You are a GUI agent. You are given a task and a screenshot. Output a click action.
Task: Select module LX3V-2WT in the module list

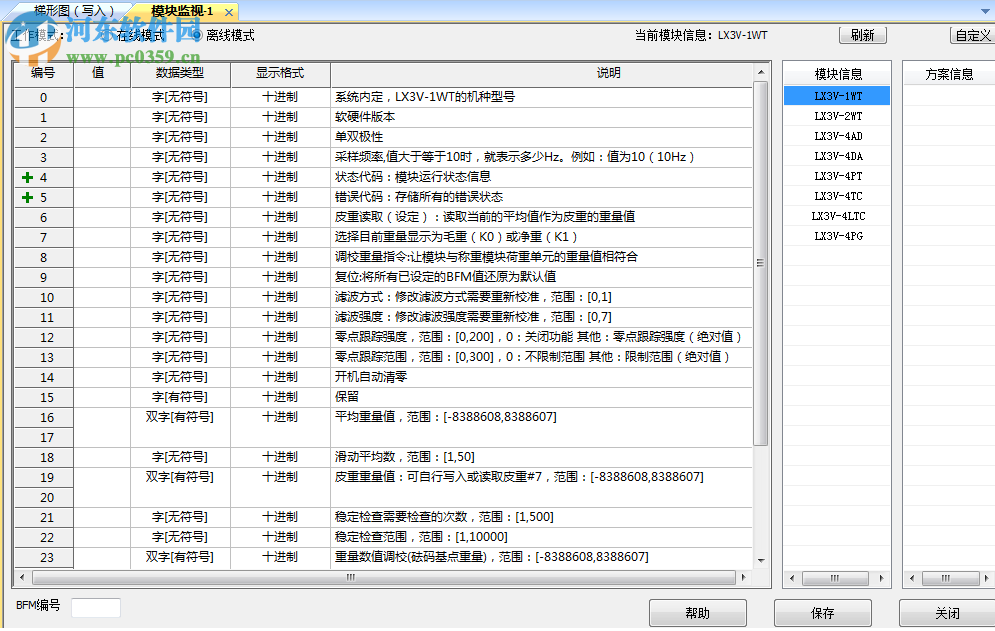click(839, 115)
